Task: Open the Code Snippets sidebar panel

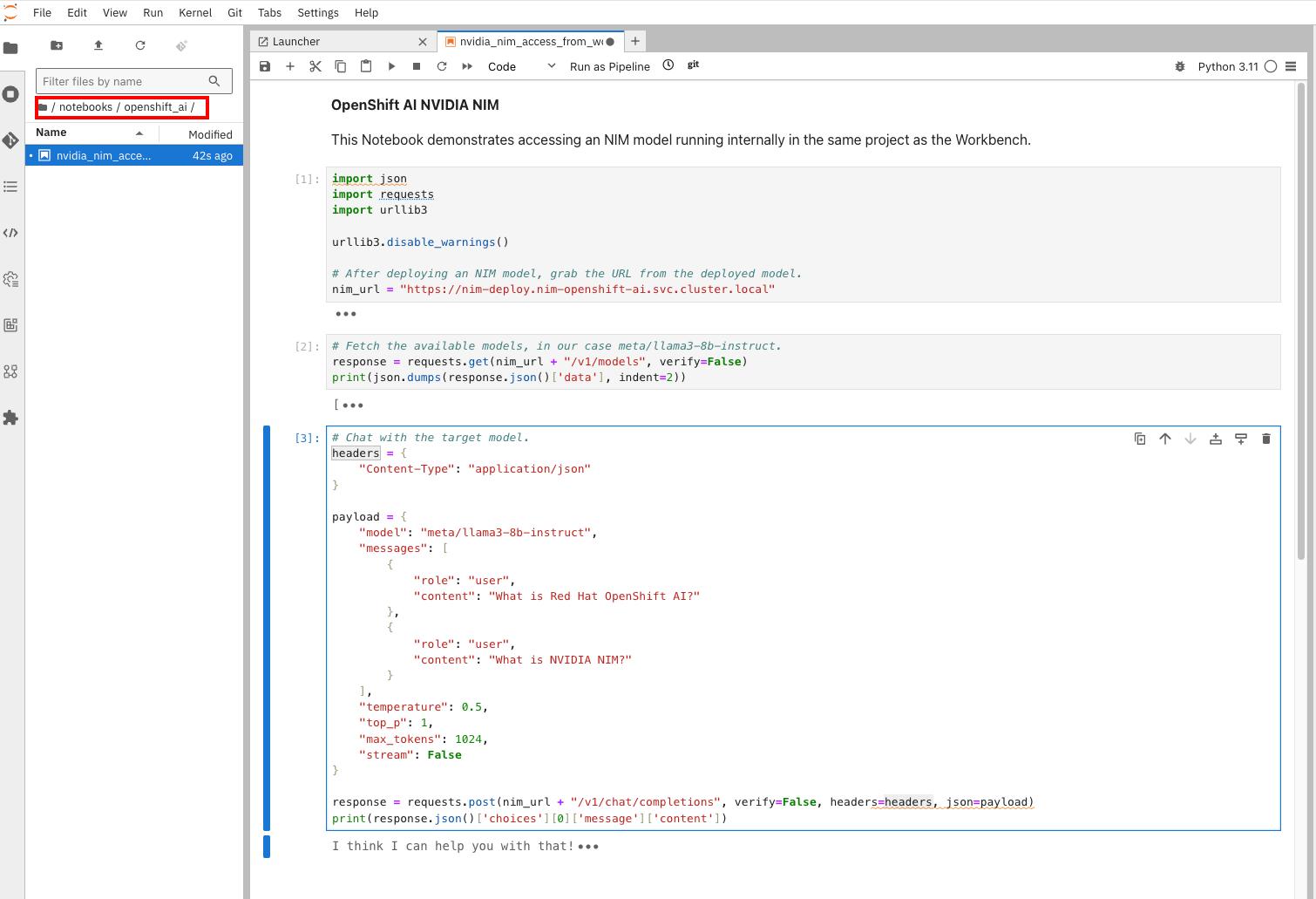Action: coord(10,233)
